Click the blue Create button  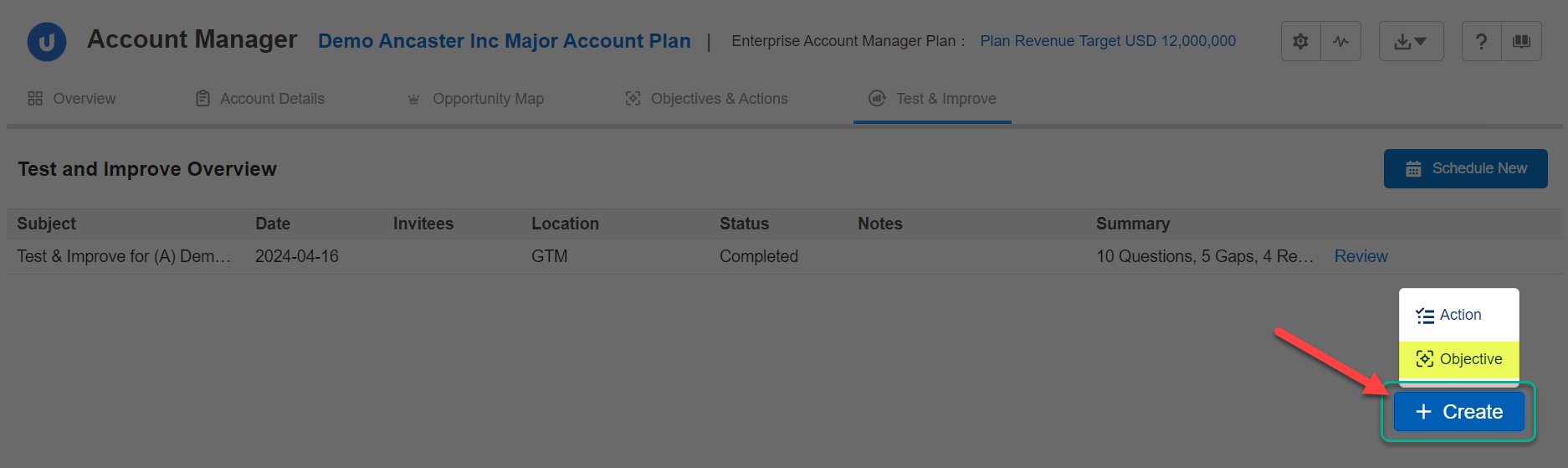pos(1458,412)
